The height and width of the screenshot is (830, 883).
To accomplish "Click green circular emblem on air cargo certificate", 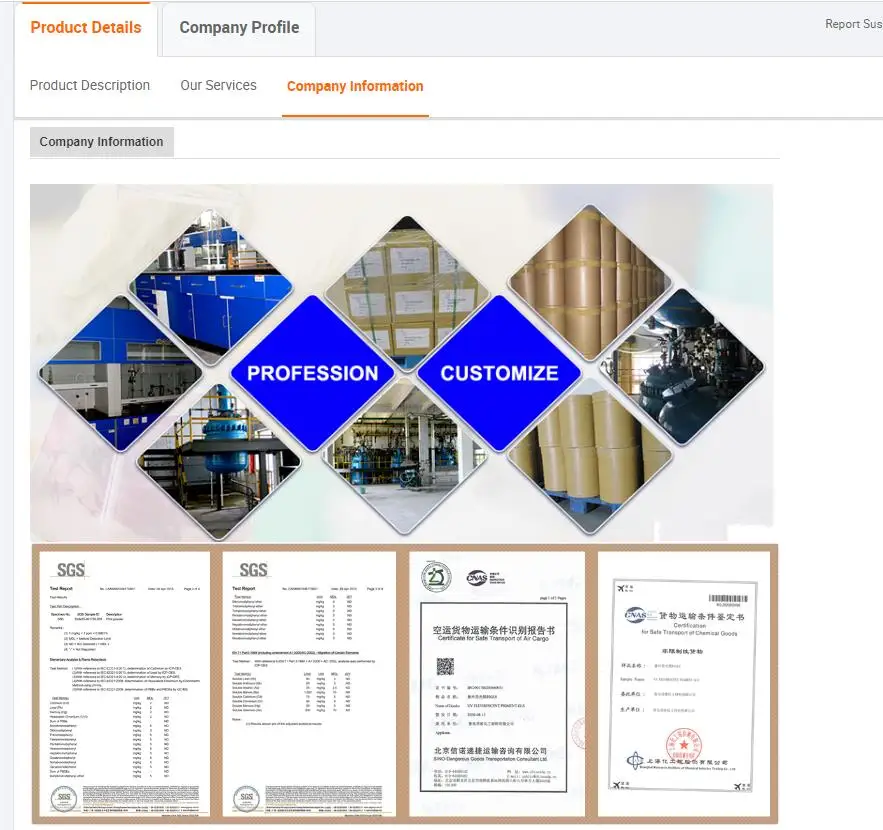I will click(436, 577).
